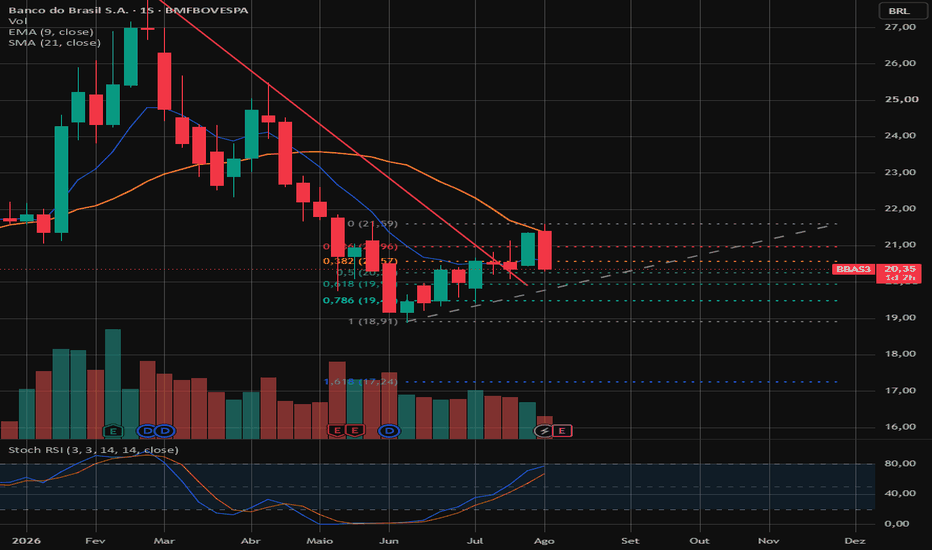Click the Nov month label on time axis
Image resolution: width=932 pixels, height=550 pixels.
click(769, 540)
